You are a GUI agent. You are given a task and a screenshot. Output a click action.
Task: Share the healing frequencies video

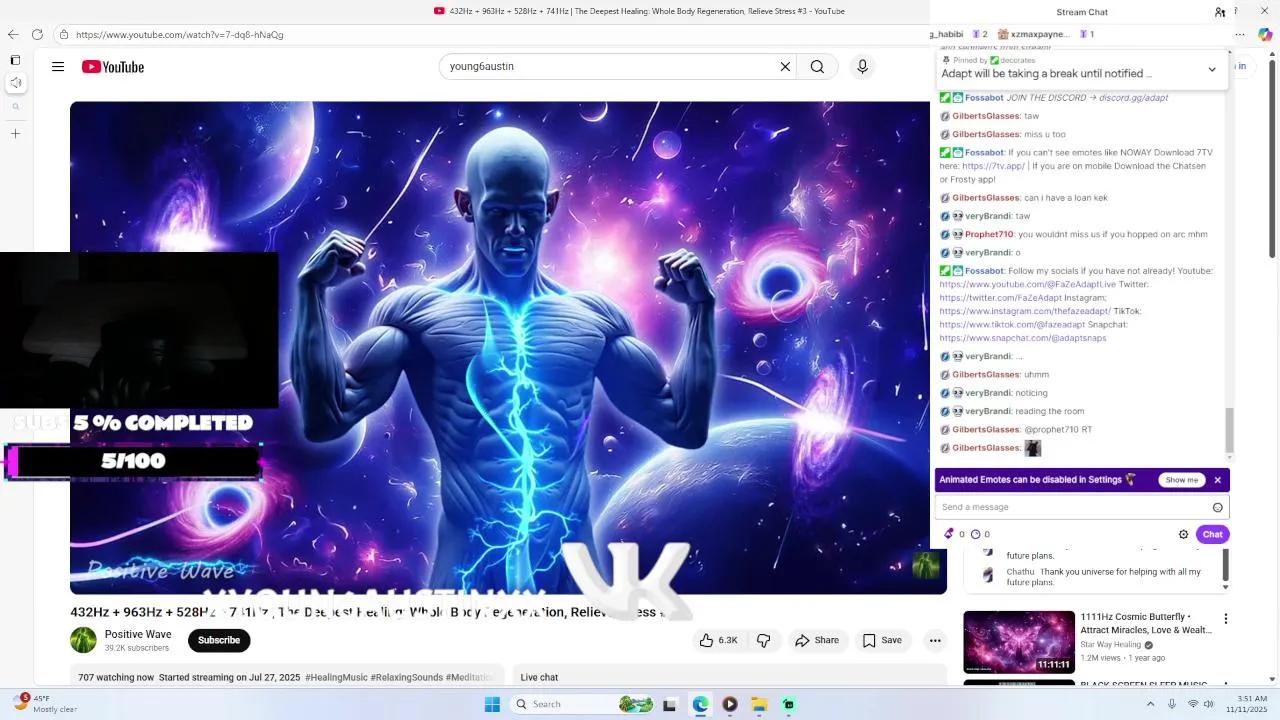click(816, 640)
